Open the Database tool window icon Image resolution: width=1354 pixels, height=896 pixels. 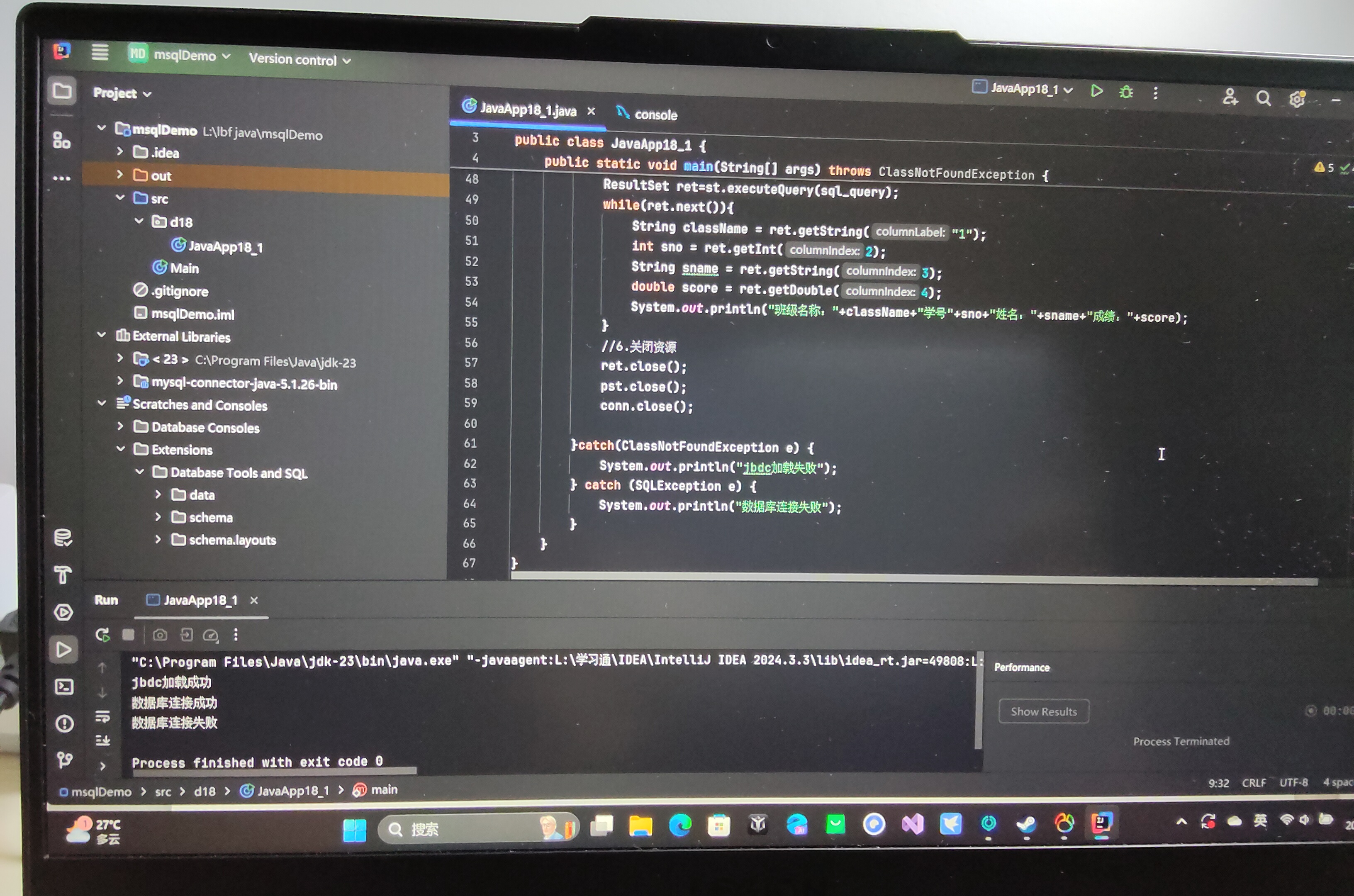(63, 538)
